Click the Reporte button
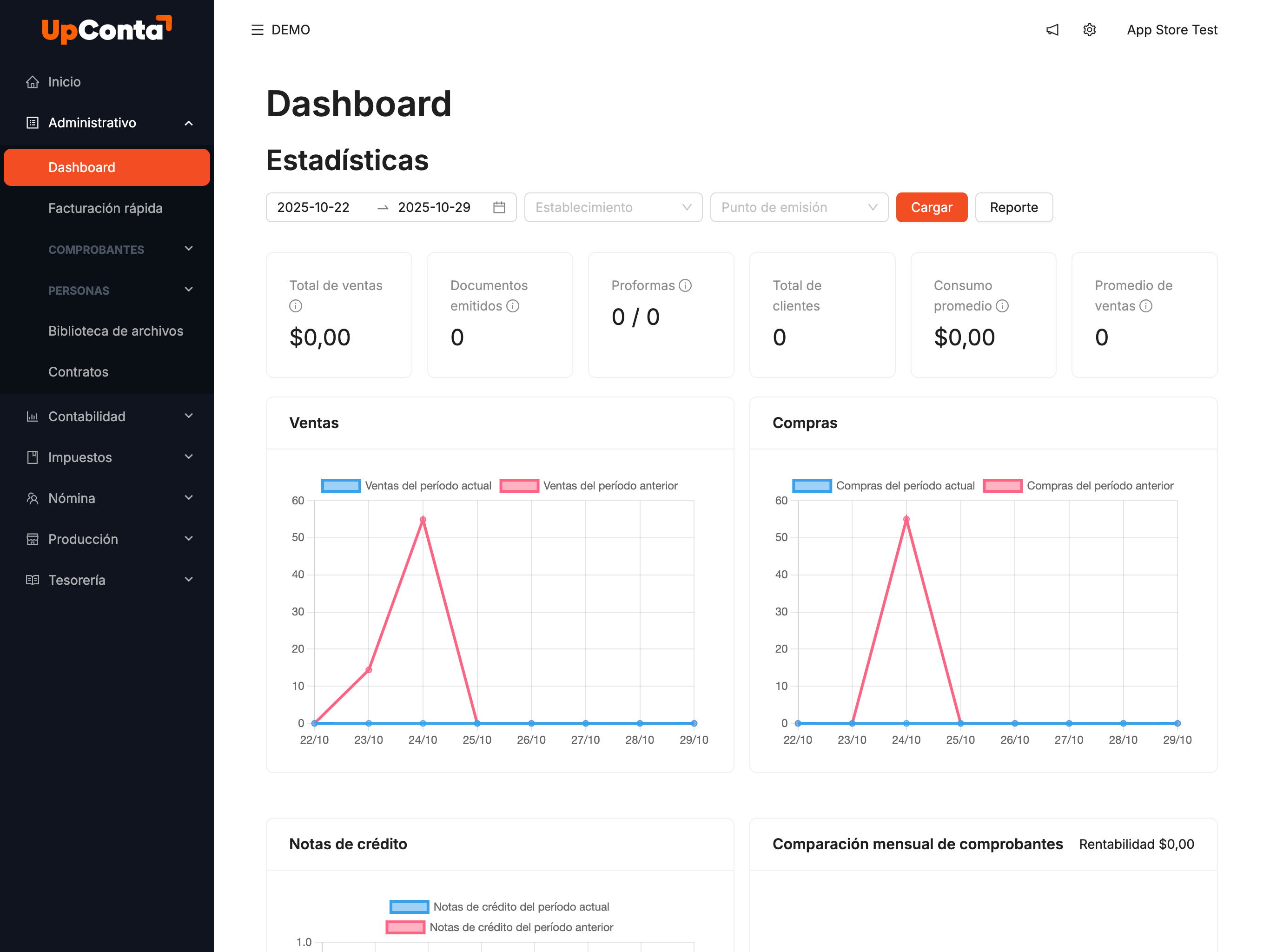 [x=1014, y=207]
